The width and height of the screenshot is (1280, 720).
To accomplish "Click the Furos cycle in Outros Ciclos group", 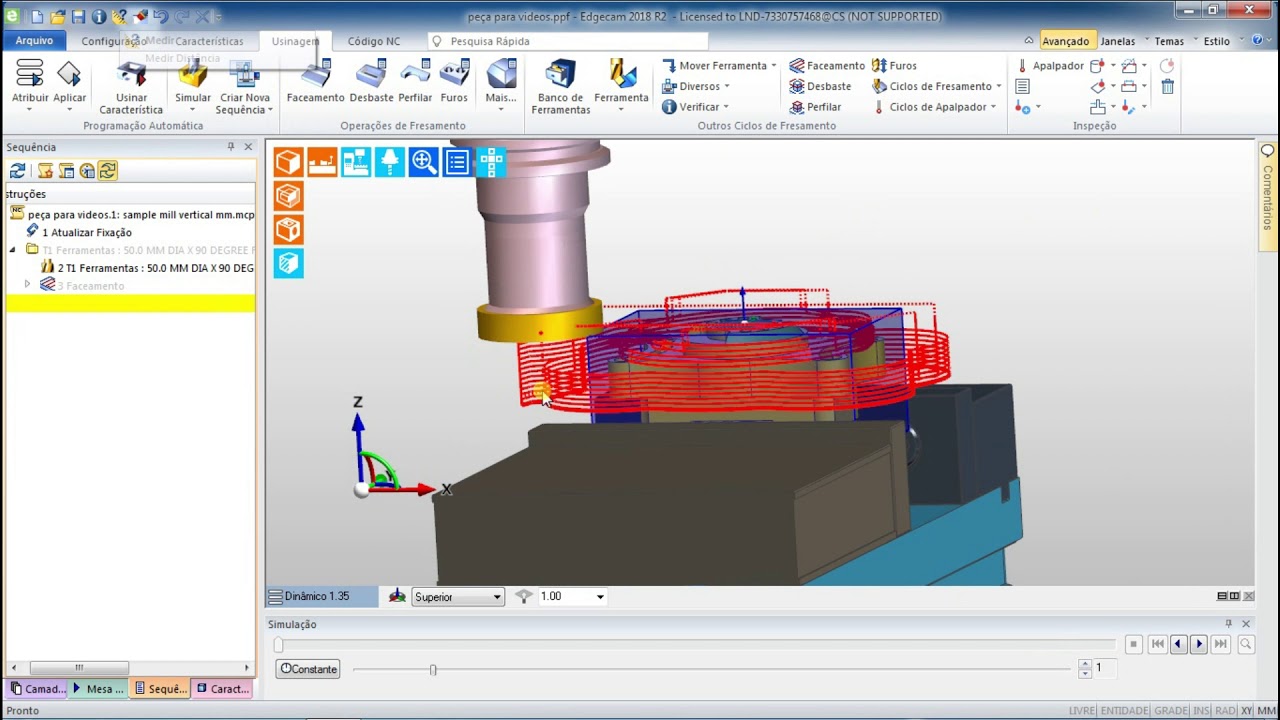I will pyautogui.click(x=894, y=66).
